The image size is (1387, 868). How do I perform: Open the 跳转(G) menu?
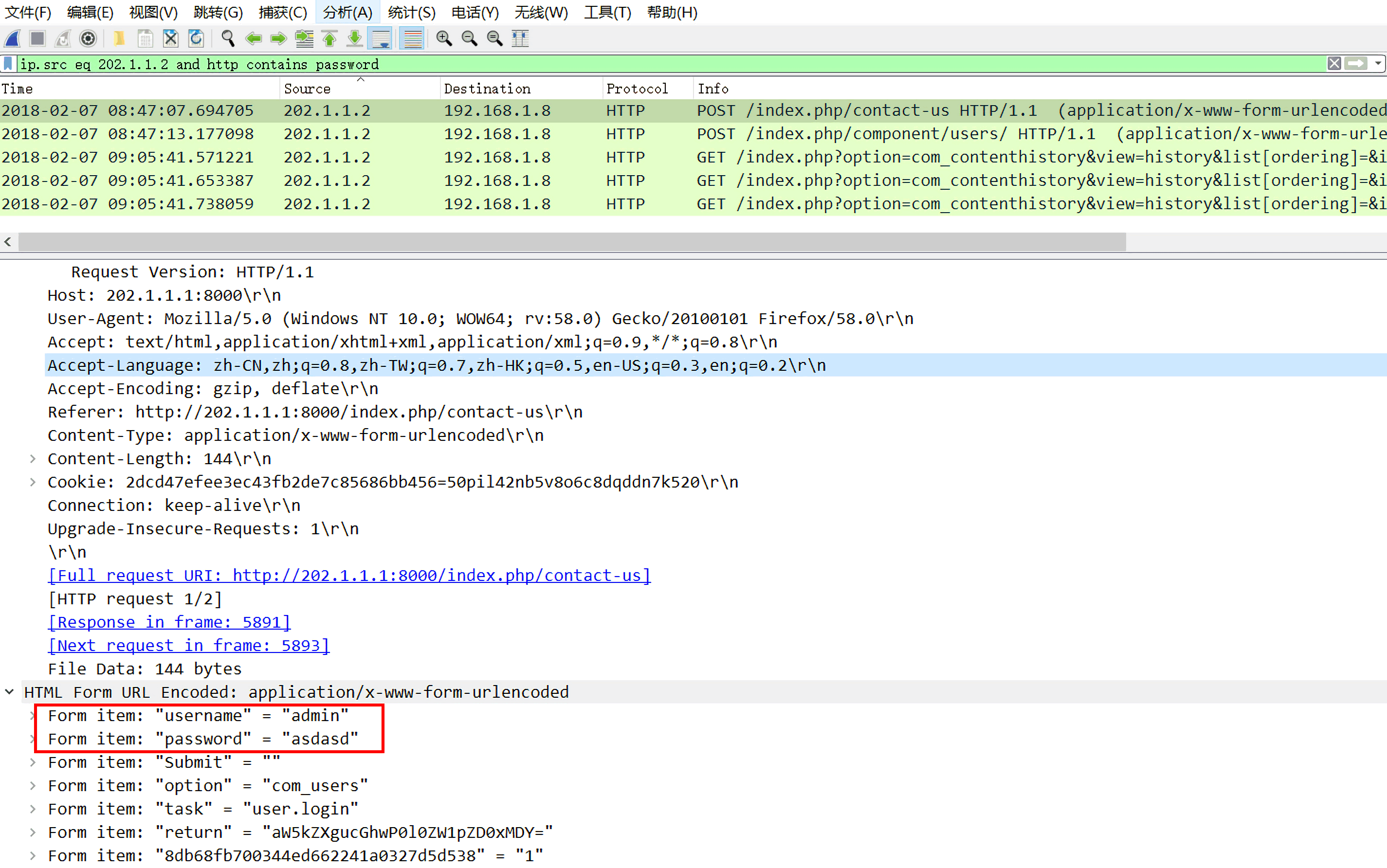(x=218, y=13)
